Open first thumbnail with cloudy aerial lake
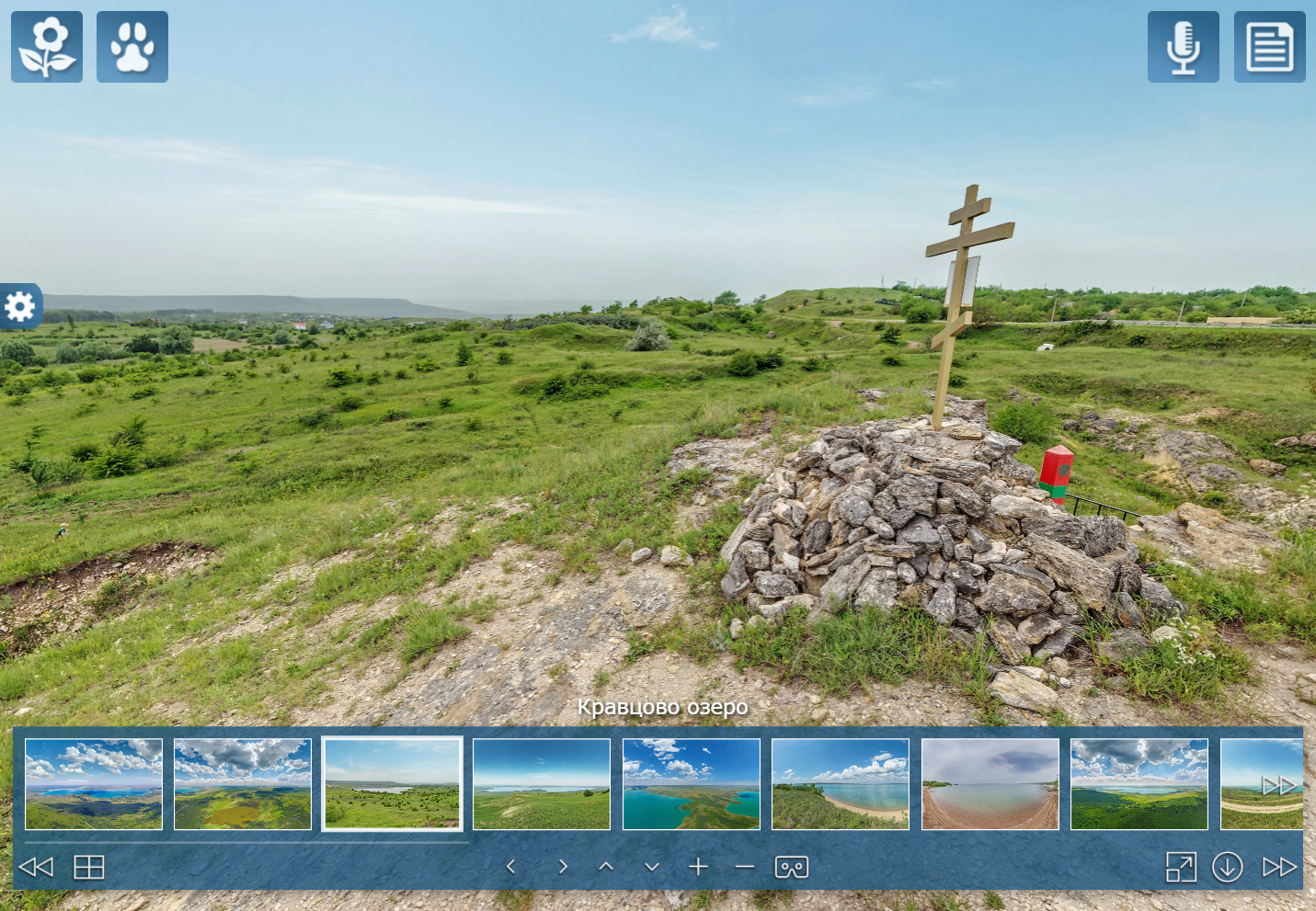1316x911 pixels. tap(94, 784)
